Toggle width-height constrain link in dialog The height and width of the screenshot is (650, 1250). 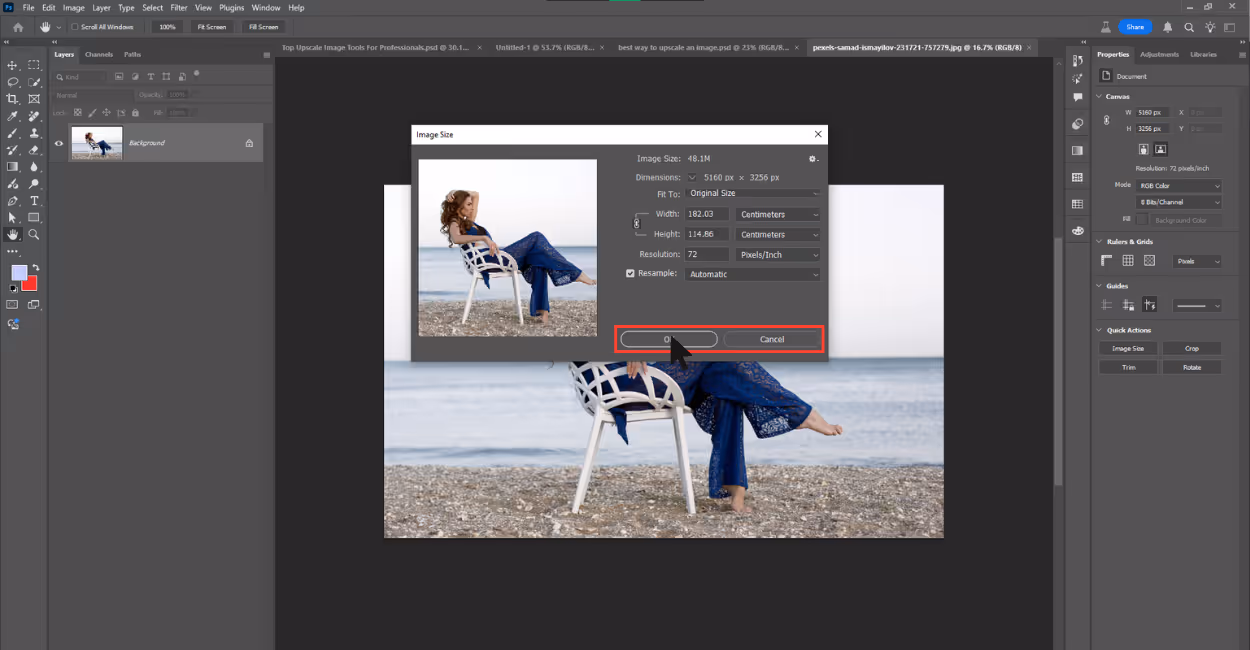click(637, 224)
